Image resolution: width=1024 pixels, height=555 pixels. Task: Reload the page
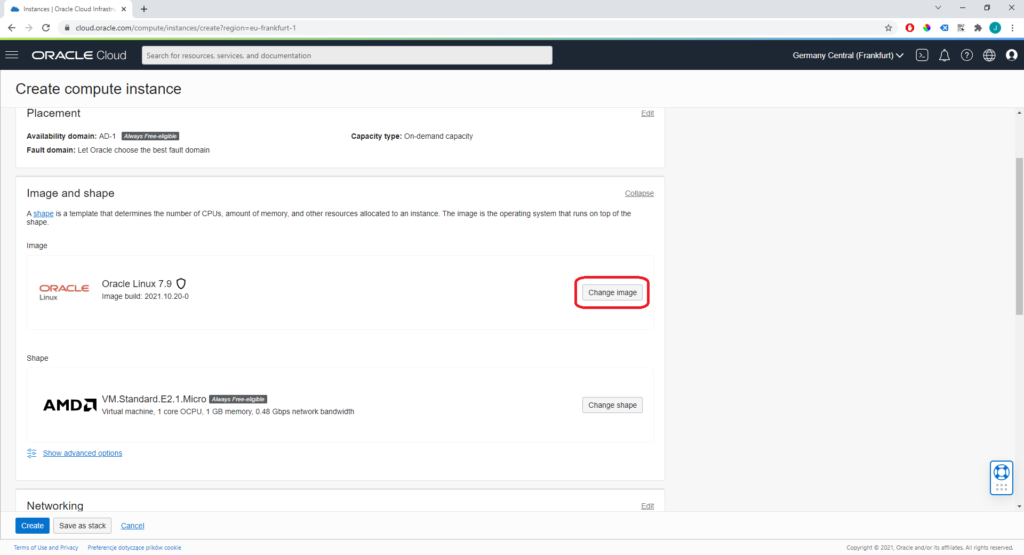[46, 27]
